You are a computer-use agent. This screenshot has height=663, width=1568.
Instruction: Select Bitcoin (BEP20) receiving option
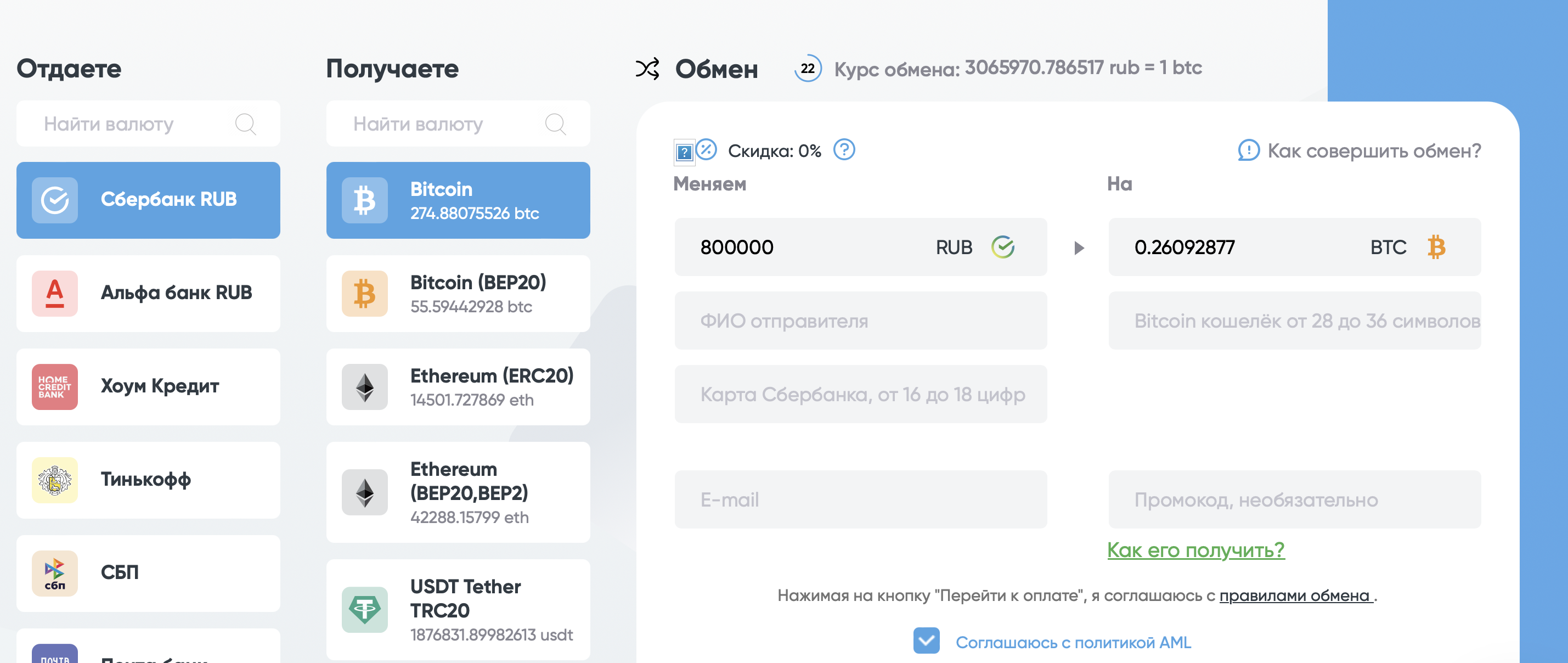[458, 293]
